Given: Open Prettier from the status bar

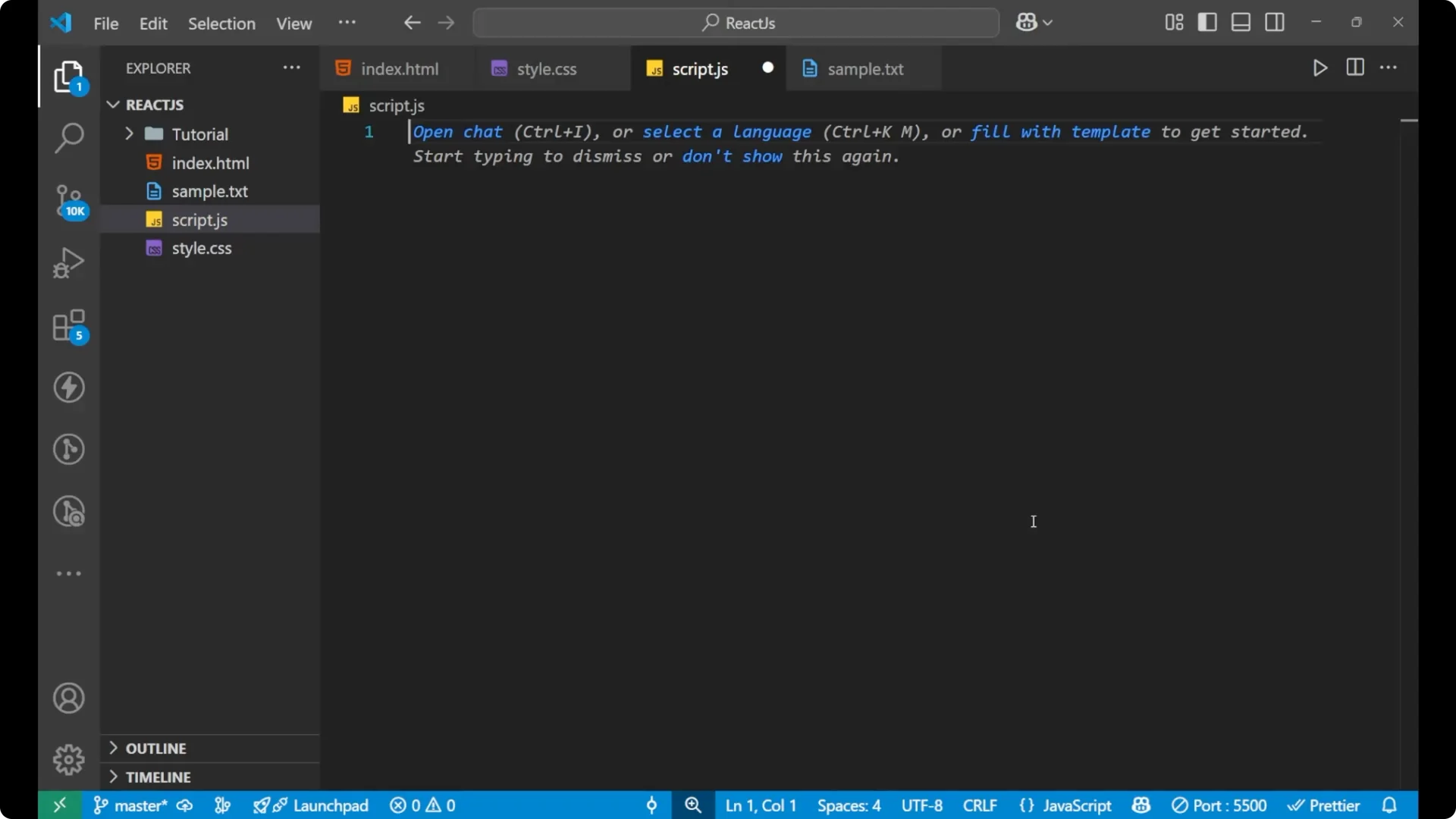Looking at the screenshot, I should [x=1324, y=805].
